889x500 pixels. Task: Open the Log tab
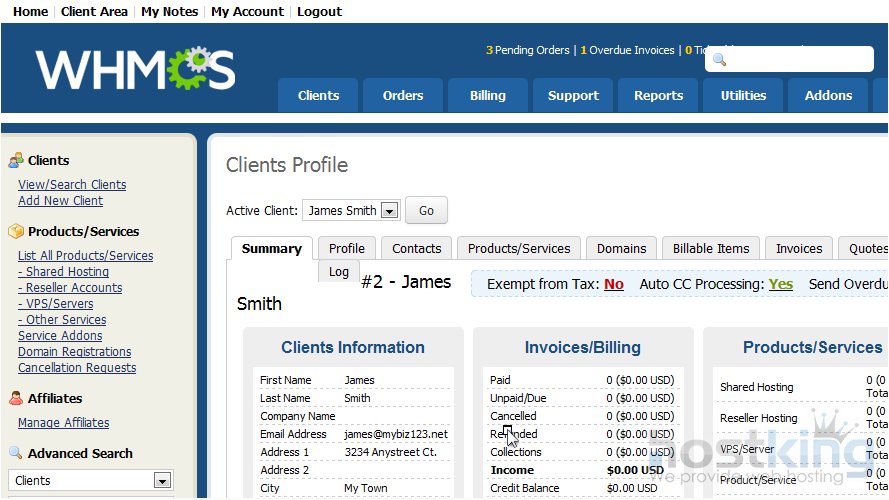click(x=339, y=272)
